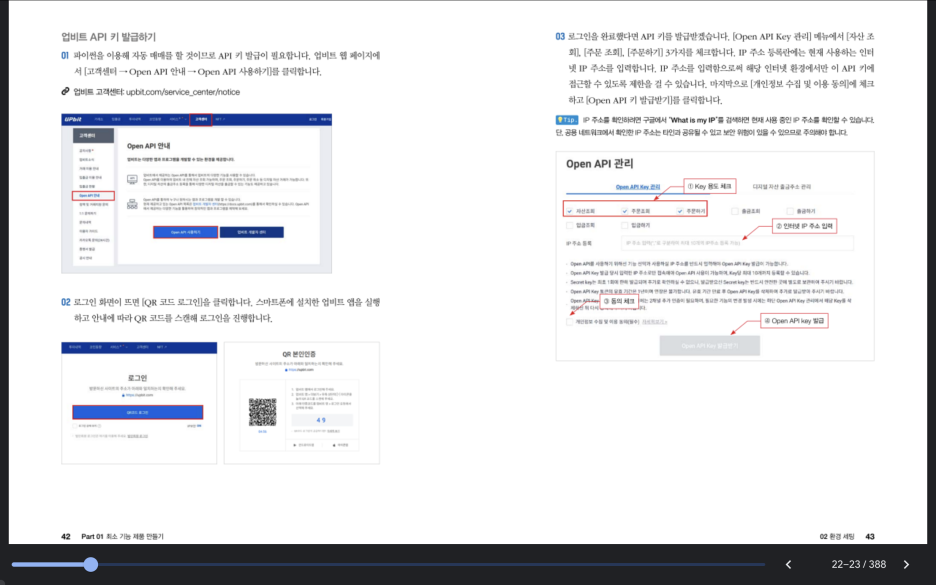This screenshot has height=585, width=936.
Task: Click the Tip badge icon
Action: coord(566,120)
